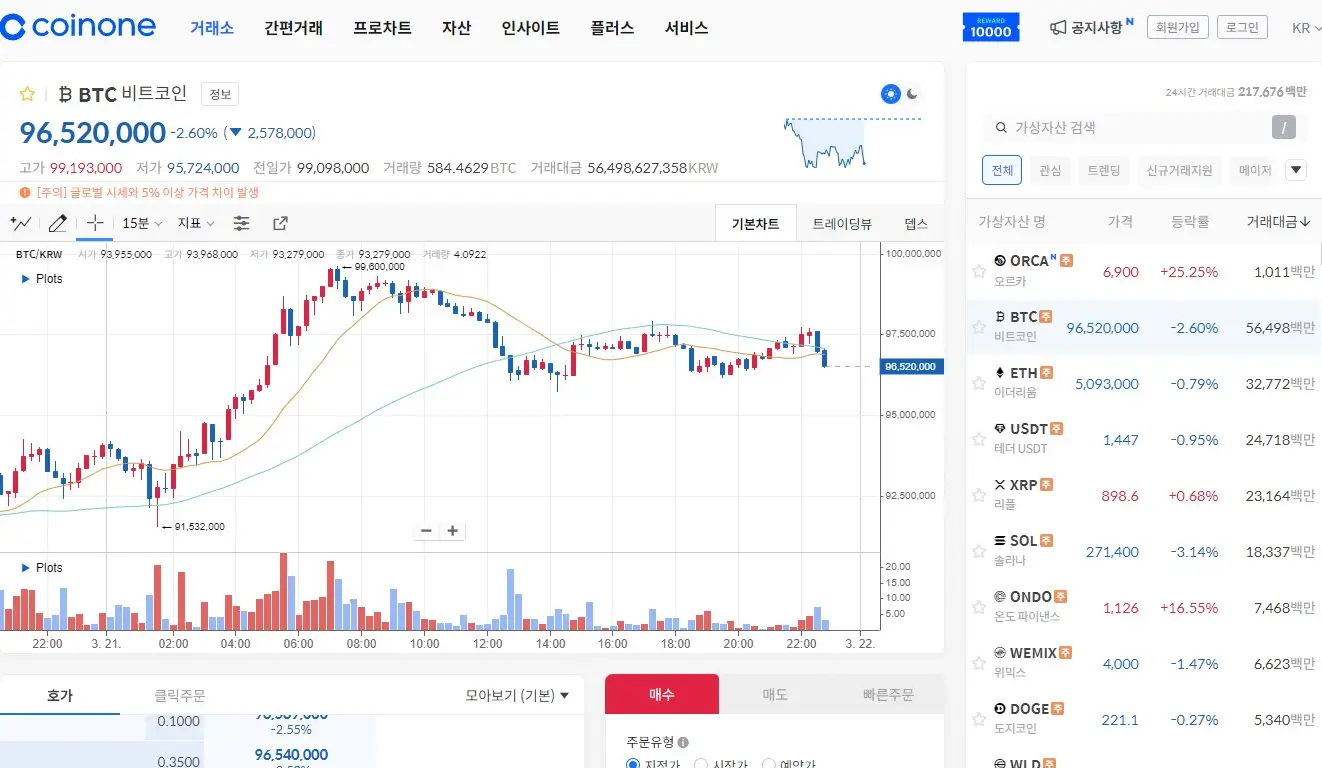Open chart in new window icon
The image size is (1322, 768).
pos(281,223)
